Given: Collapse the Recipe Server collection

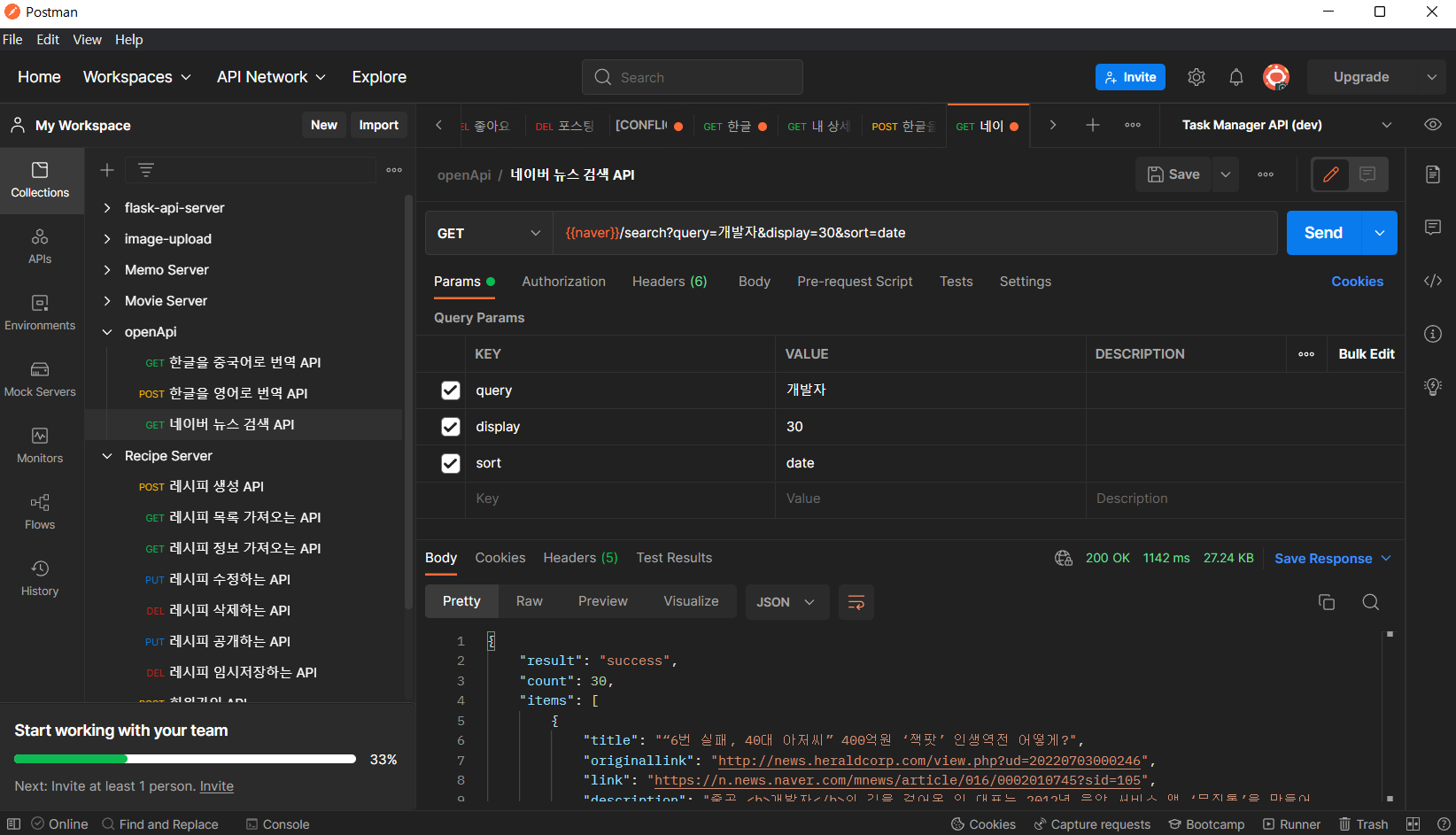Looking at the screenshot, I should click(107, 456).
